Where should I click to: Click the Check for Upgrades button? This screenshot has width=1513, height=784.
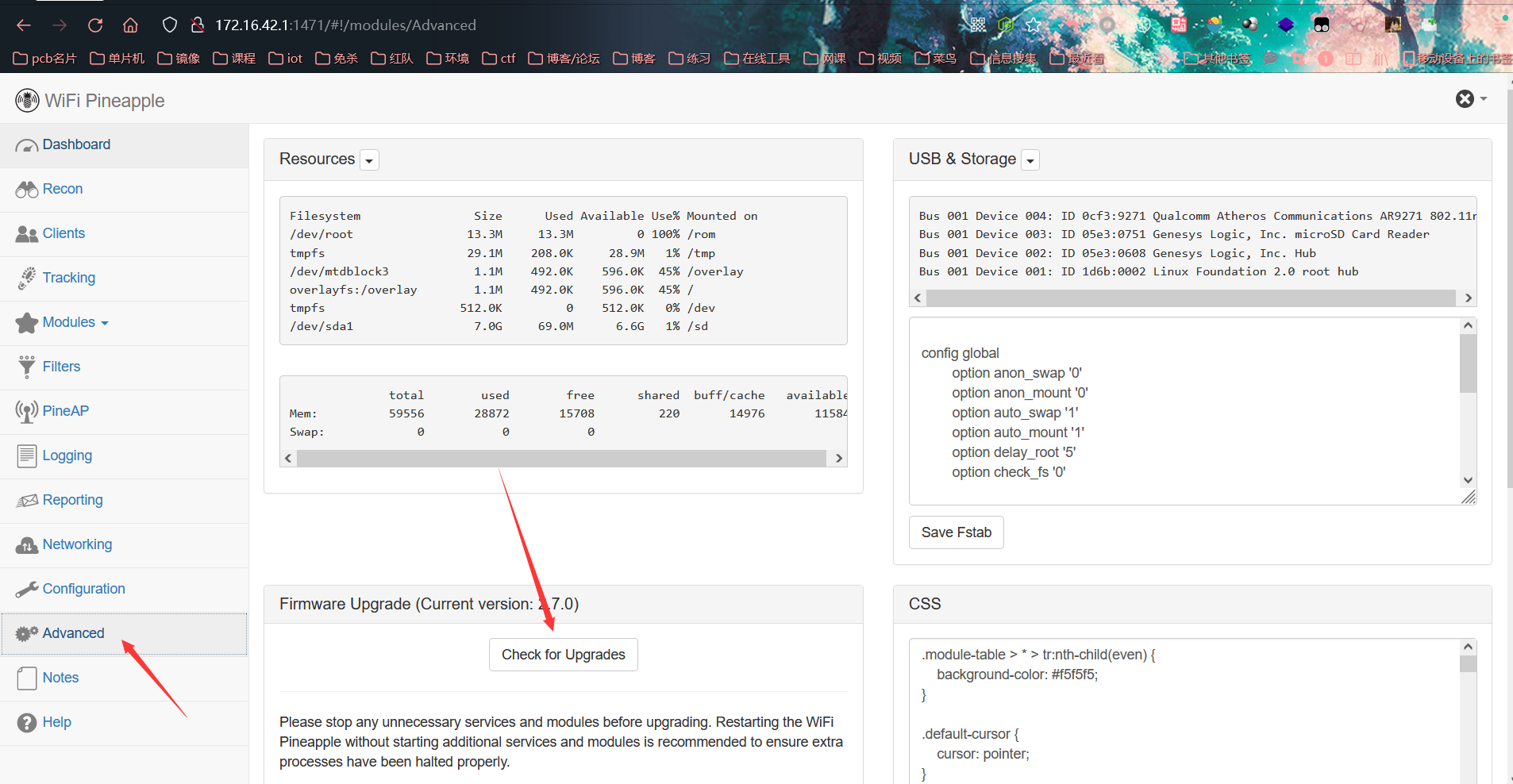click(x=563, y=655)
